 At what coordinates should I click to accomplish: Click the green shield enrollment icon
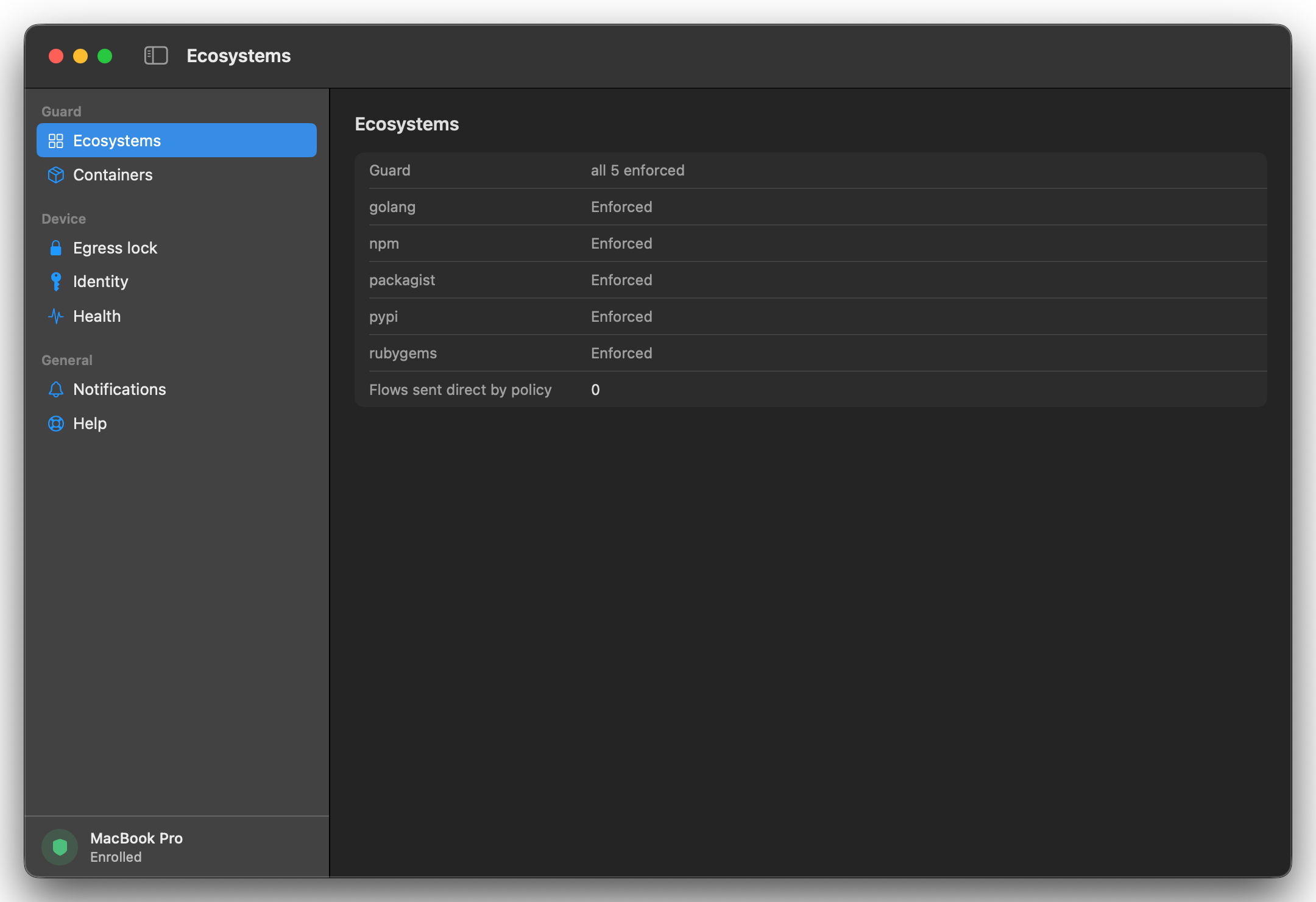[60, 847]
